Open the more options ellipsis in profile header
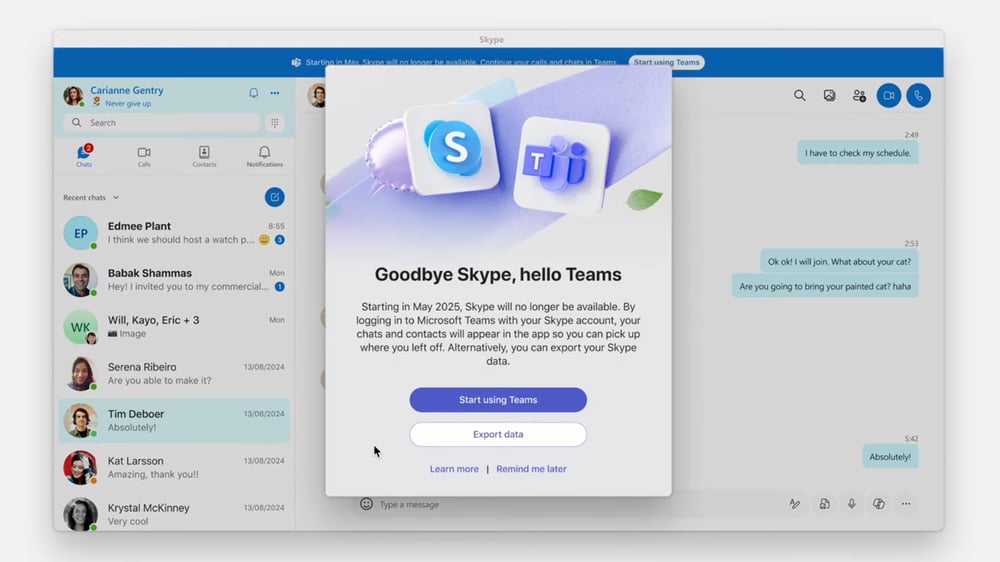 (275, 93)
